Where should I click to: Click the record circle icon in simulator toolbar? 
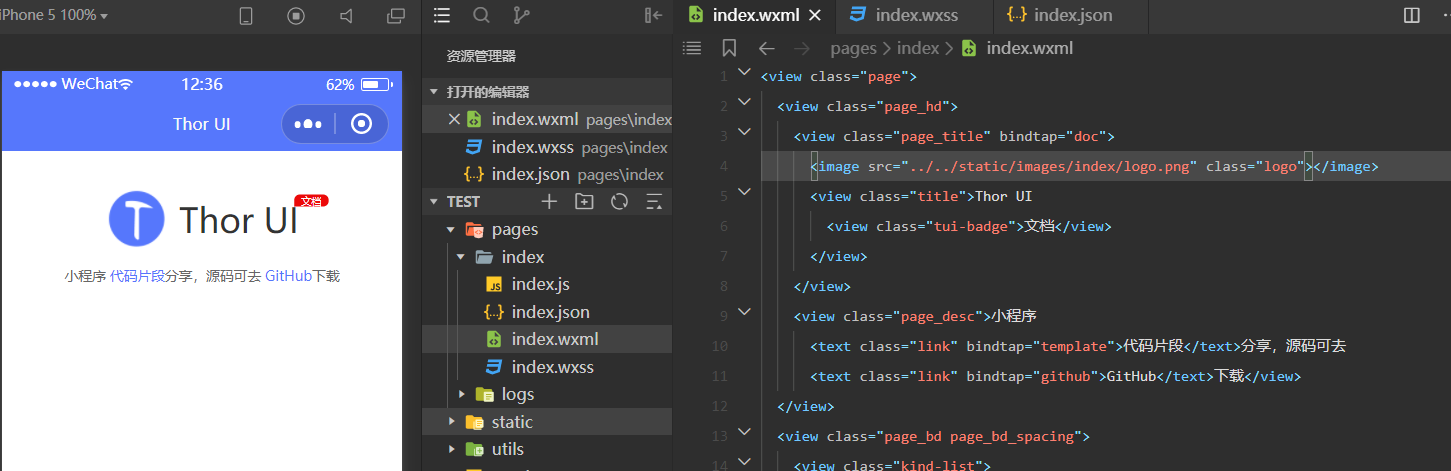tap(296, 16)
